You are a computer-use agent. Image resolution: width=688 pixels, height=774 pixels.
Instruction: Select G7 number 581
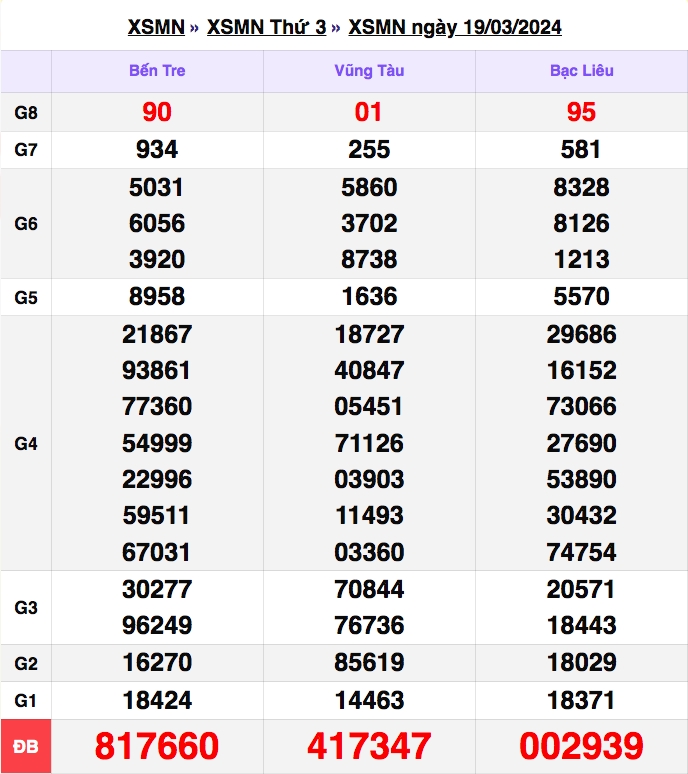pyautogui.click(x=580, y=150)
